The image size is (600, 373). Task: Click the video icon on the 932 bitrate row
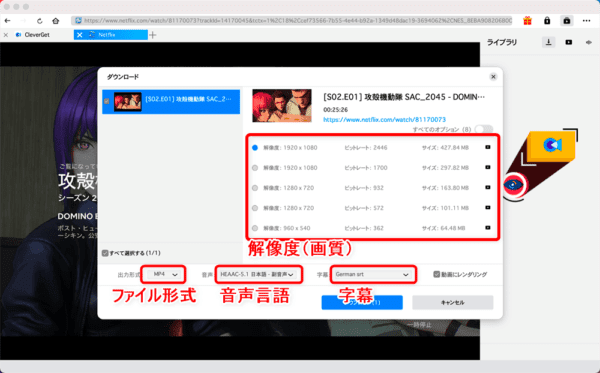coord(488,187)
